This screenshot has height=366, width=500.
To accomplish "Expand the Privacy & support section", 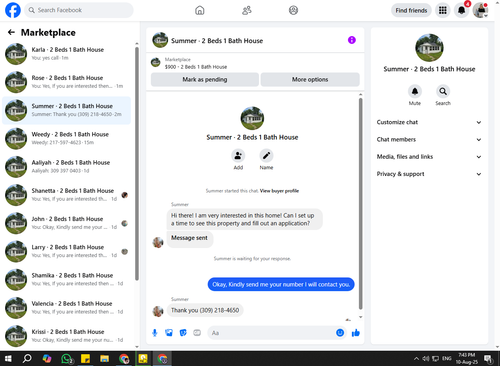I will click(429, 174).
